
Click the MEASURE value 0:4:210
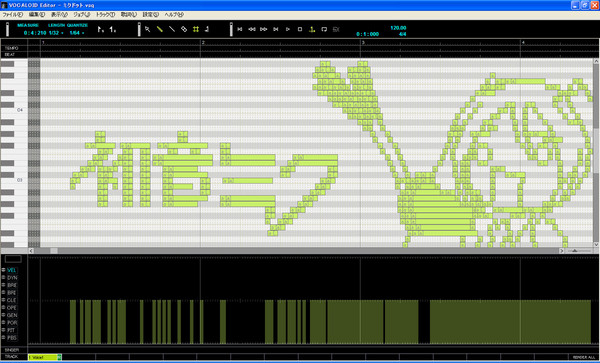(x=35, y=33)
